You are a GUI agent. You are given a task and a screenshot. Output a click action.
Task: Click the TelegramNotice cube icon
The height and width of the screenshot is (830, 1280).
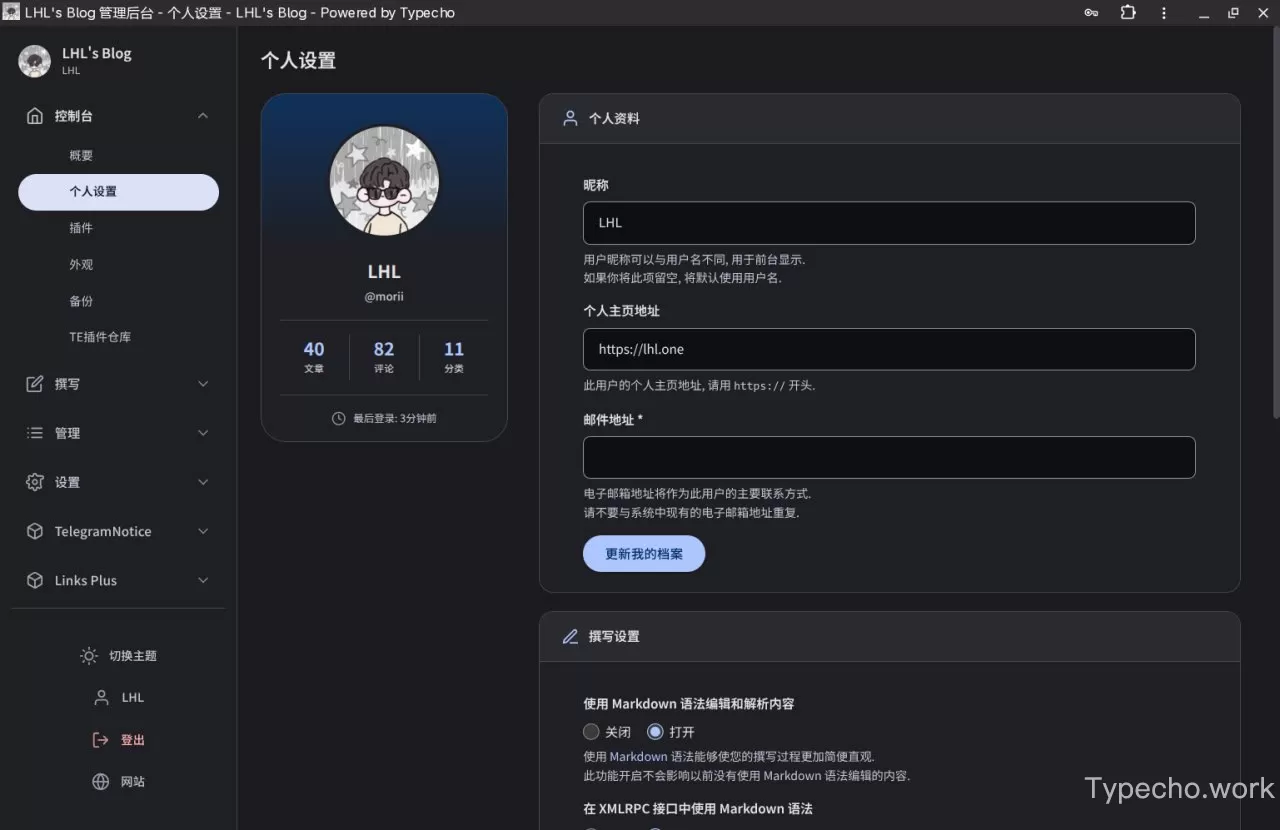35,531
